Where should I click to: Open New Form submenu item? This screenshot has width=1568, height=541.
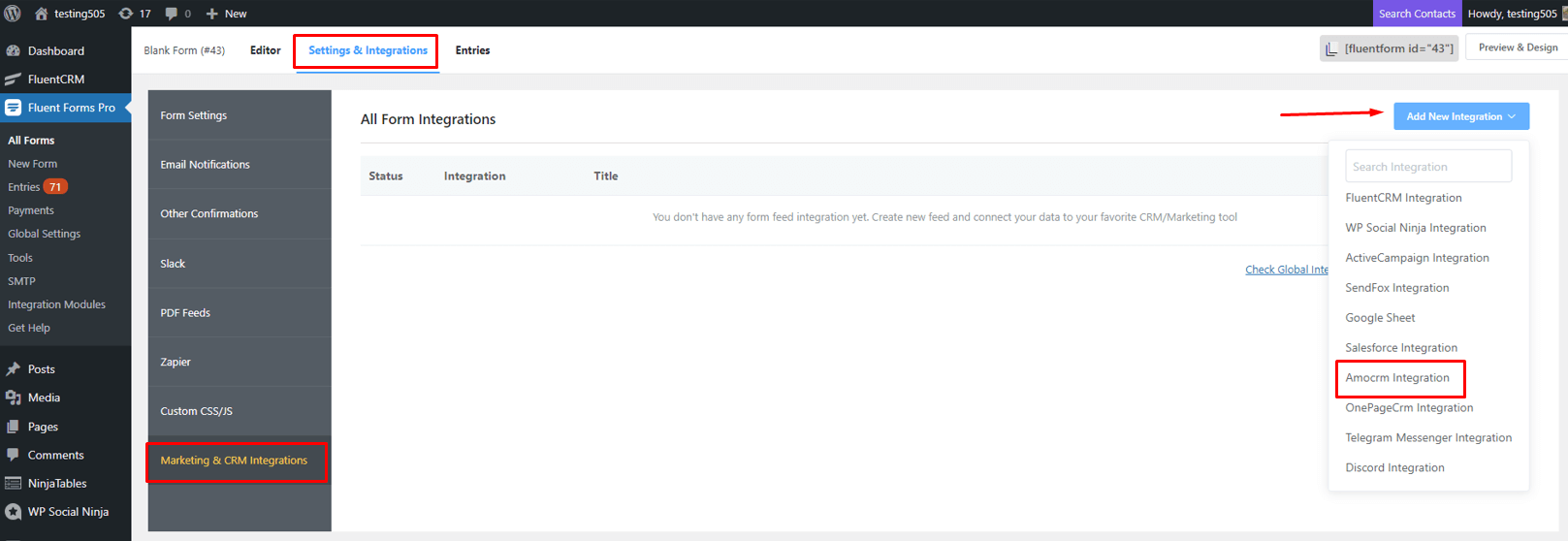32,164
